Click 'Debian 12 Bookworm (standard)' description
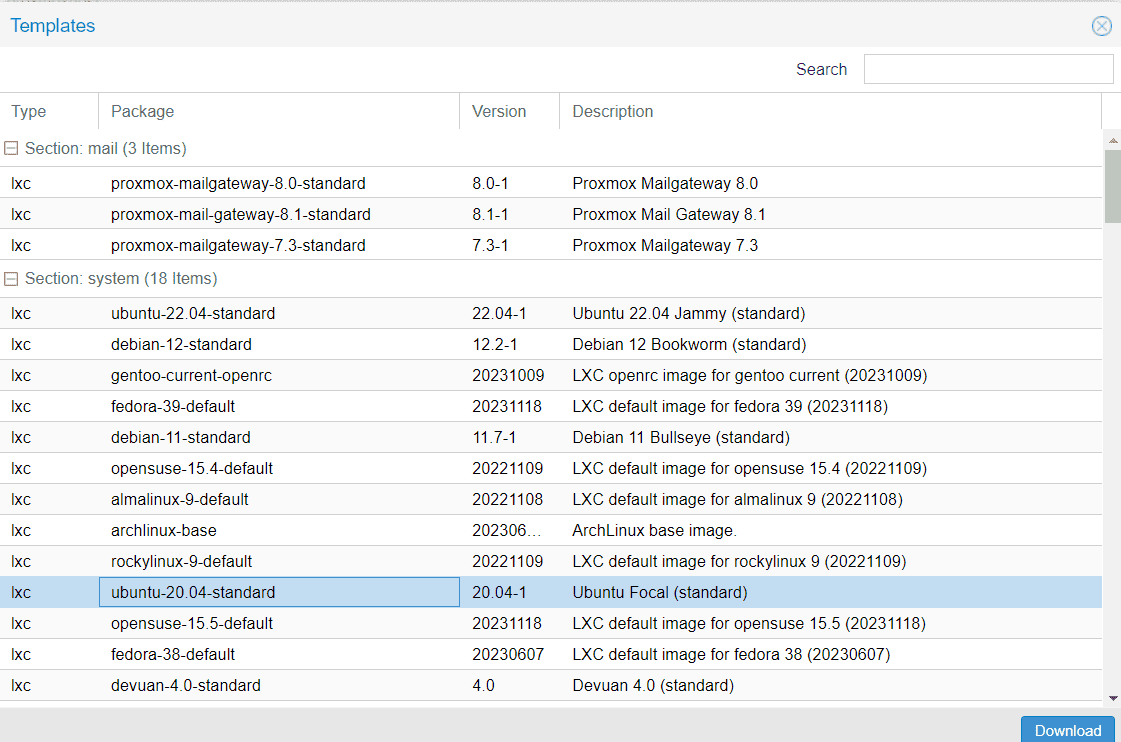The width and height of the screenshot is (1121, 742). coord(689,345)
